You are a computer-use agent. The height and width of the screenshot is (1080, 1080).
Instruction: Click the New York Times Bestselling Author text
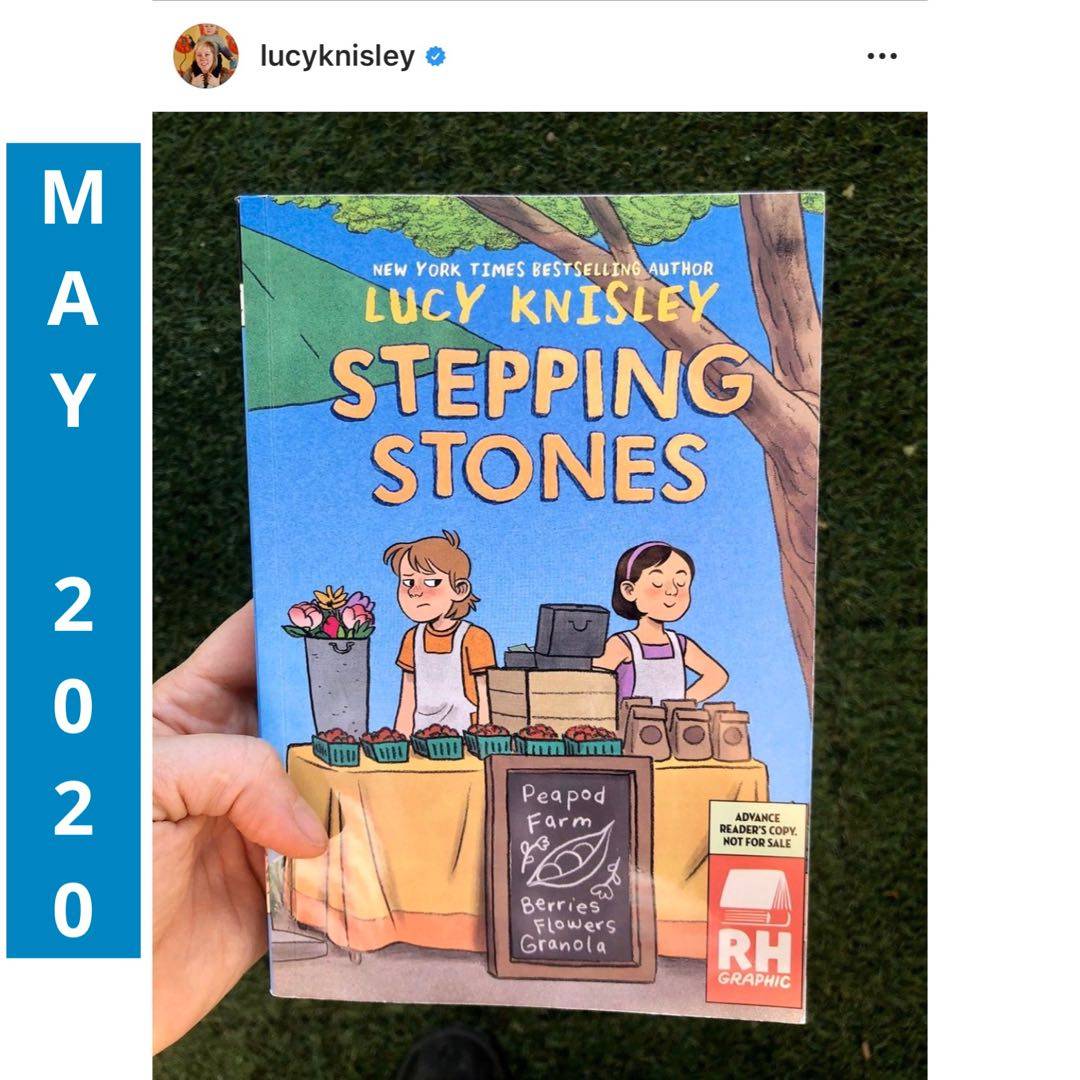click(543, 269)
